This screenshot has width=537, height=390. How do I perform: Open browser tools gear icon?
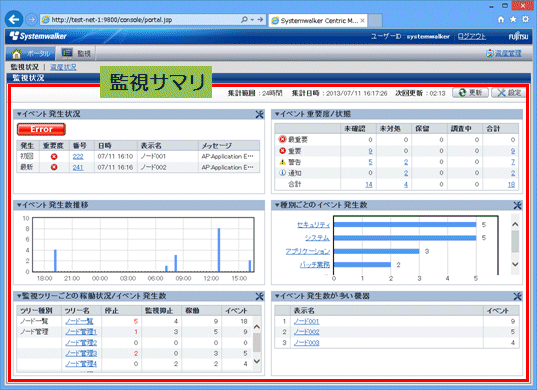tap(525, 20)
